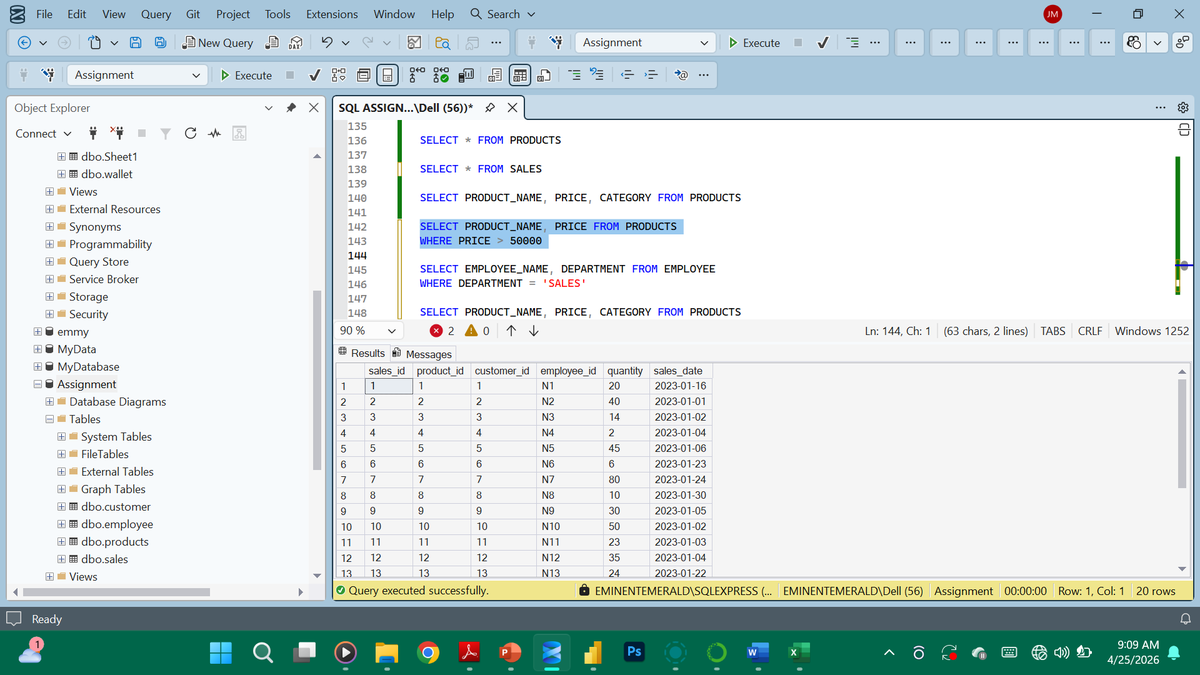Toggle Include Client Statistics
The image size is (1200, 675).
coord(466,75)
